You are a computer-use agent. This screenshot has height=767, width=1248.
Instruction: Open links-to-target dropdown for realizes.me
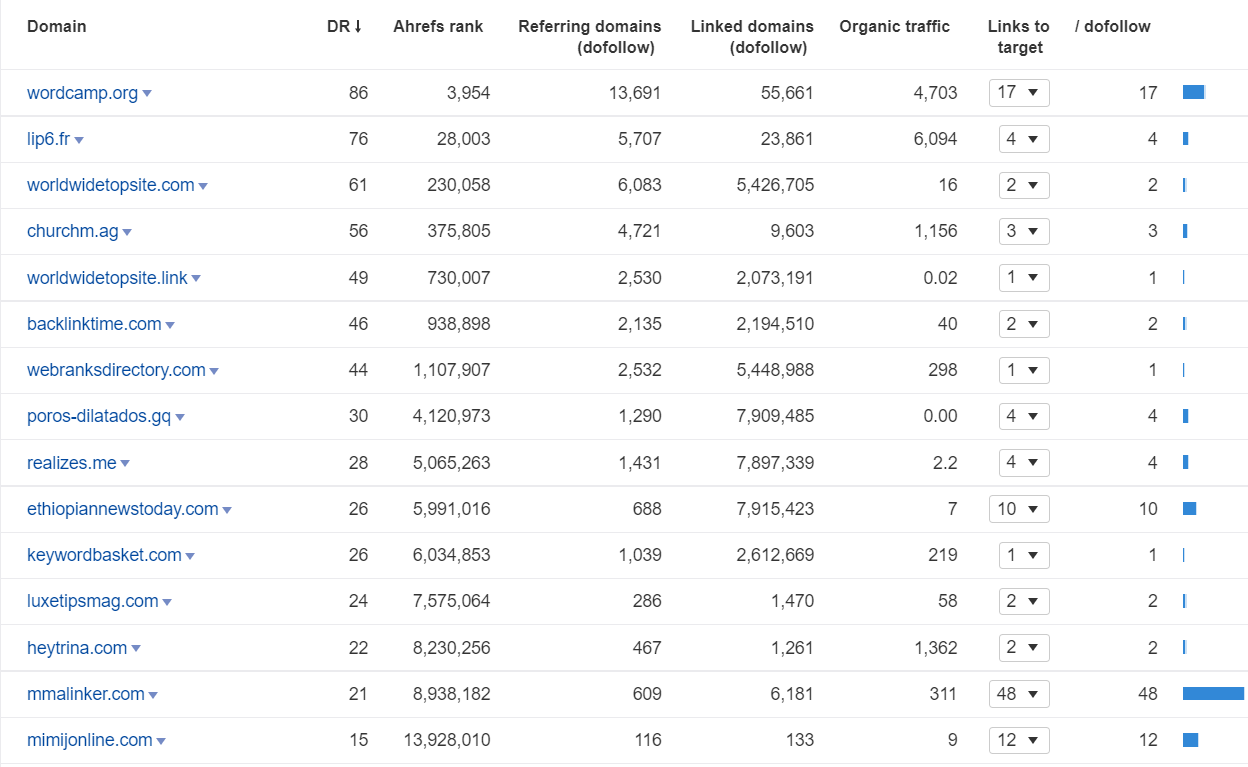tap(1024, 463)
